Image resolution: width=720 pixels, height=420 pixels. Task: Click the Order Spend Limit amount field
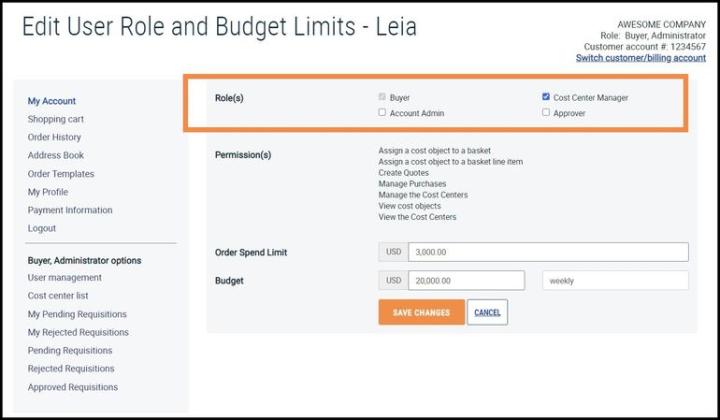[548, 252]
